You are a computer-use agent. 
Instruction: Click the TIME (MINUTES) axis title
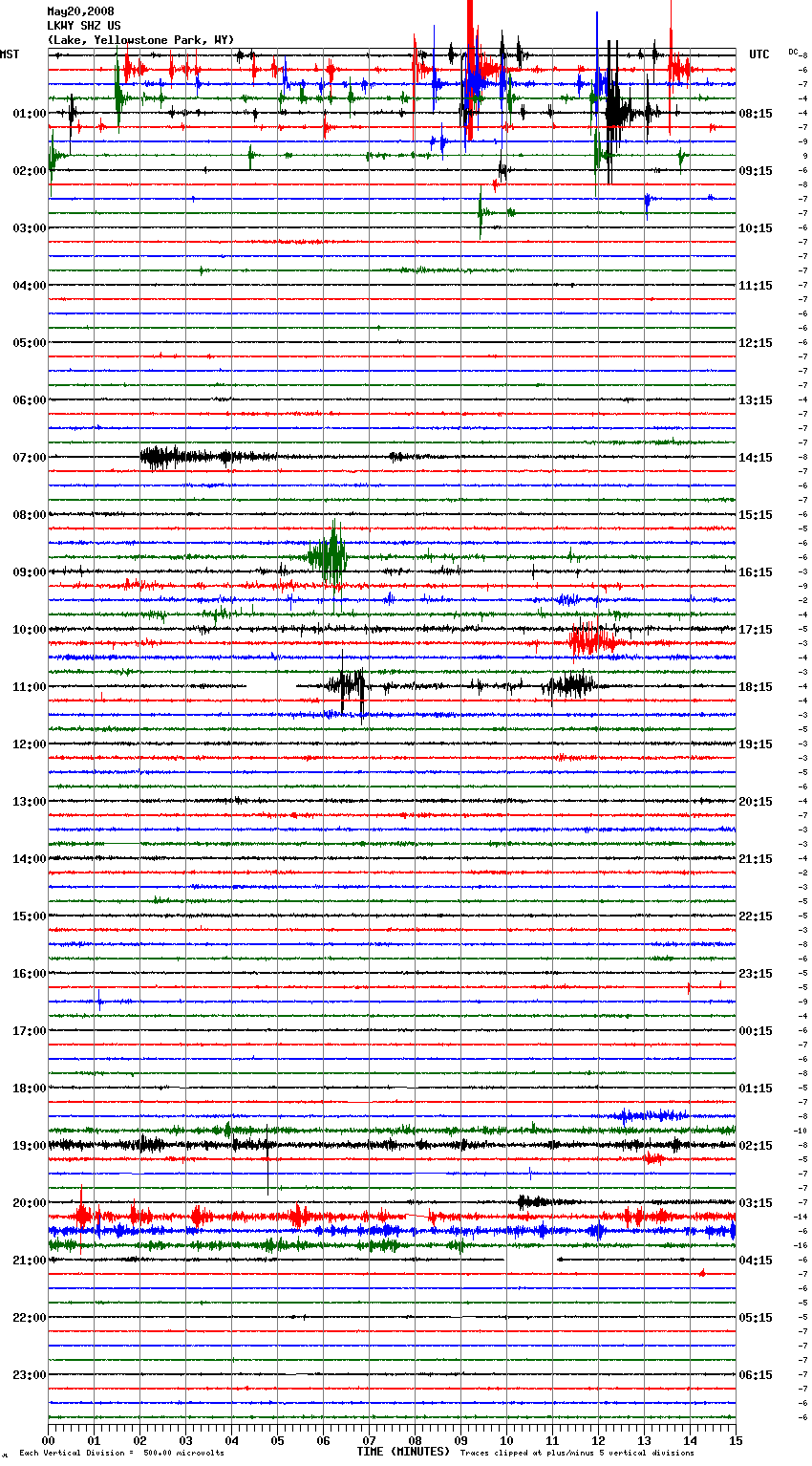pyautogui.click(x=403, y=1452)
